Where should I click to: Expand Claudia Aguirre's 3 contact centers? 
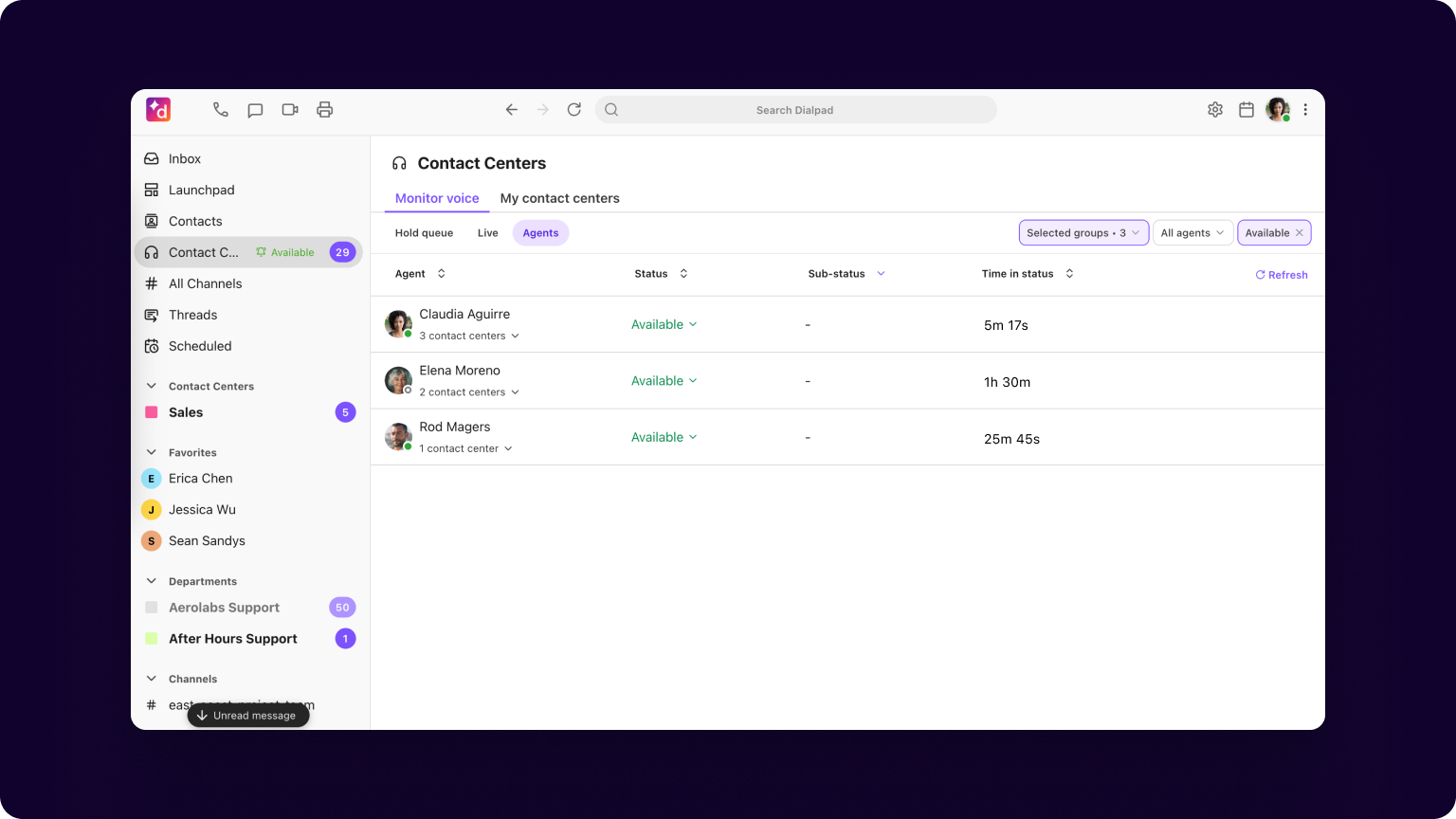[x=469, y=336]
